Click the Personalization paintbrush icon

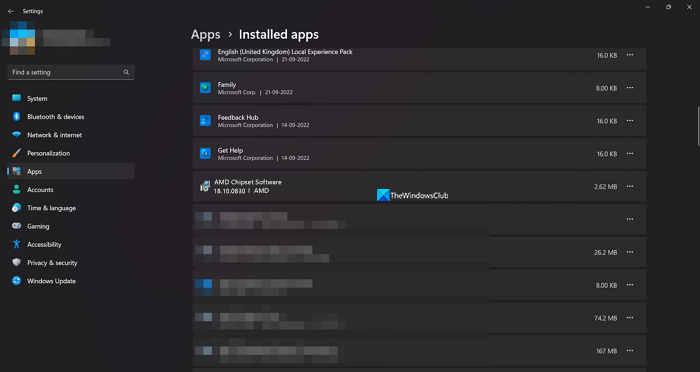click(x=17, y=153)
